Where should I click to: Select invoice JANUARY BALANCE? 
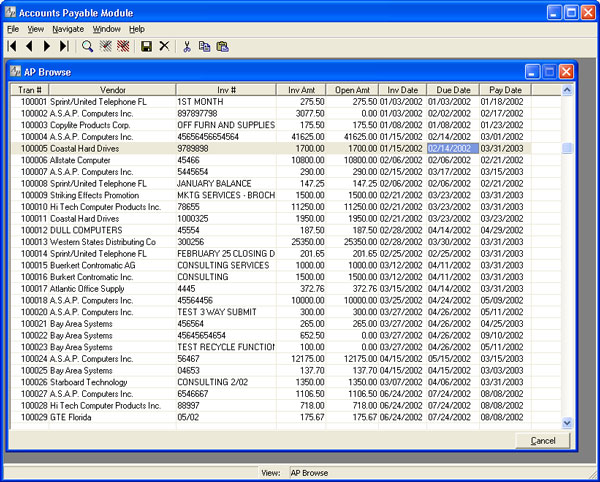(x=214, y=184)
